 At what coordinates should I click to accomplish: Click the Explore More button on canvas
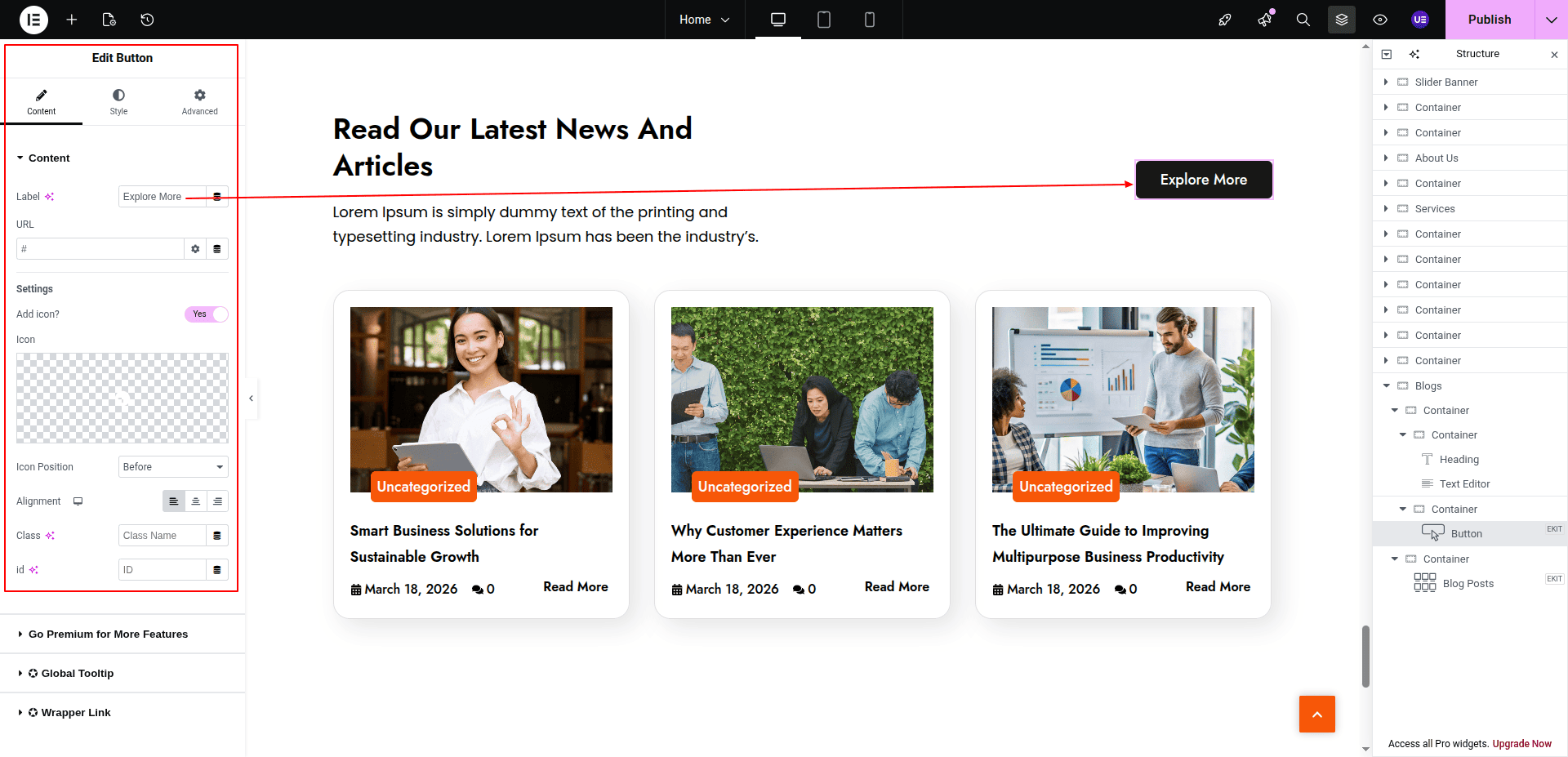click(1204, 180)
